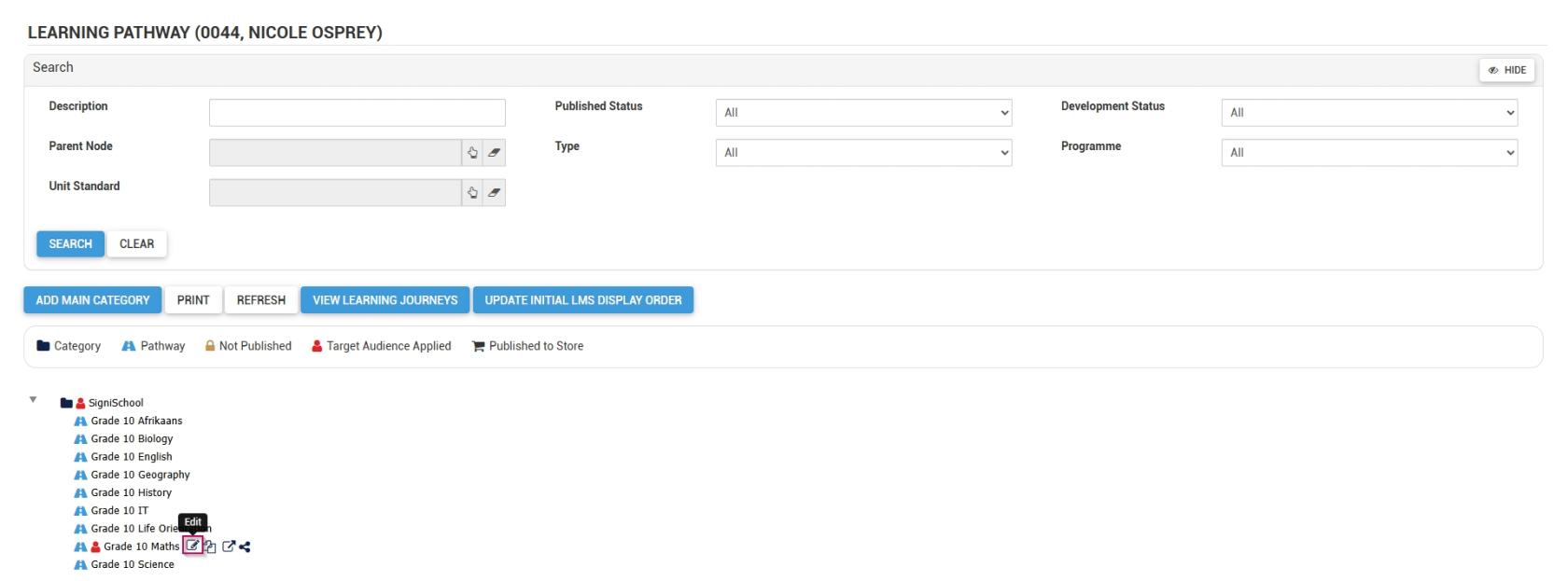Open the Type dropdown
Screen dimensions: 1568x581
click(863, 153)
